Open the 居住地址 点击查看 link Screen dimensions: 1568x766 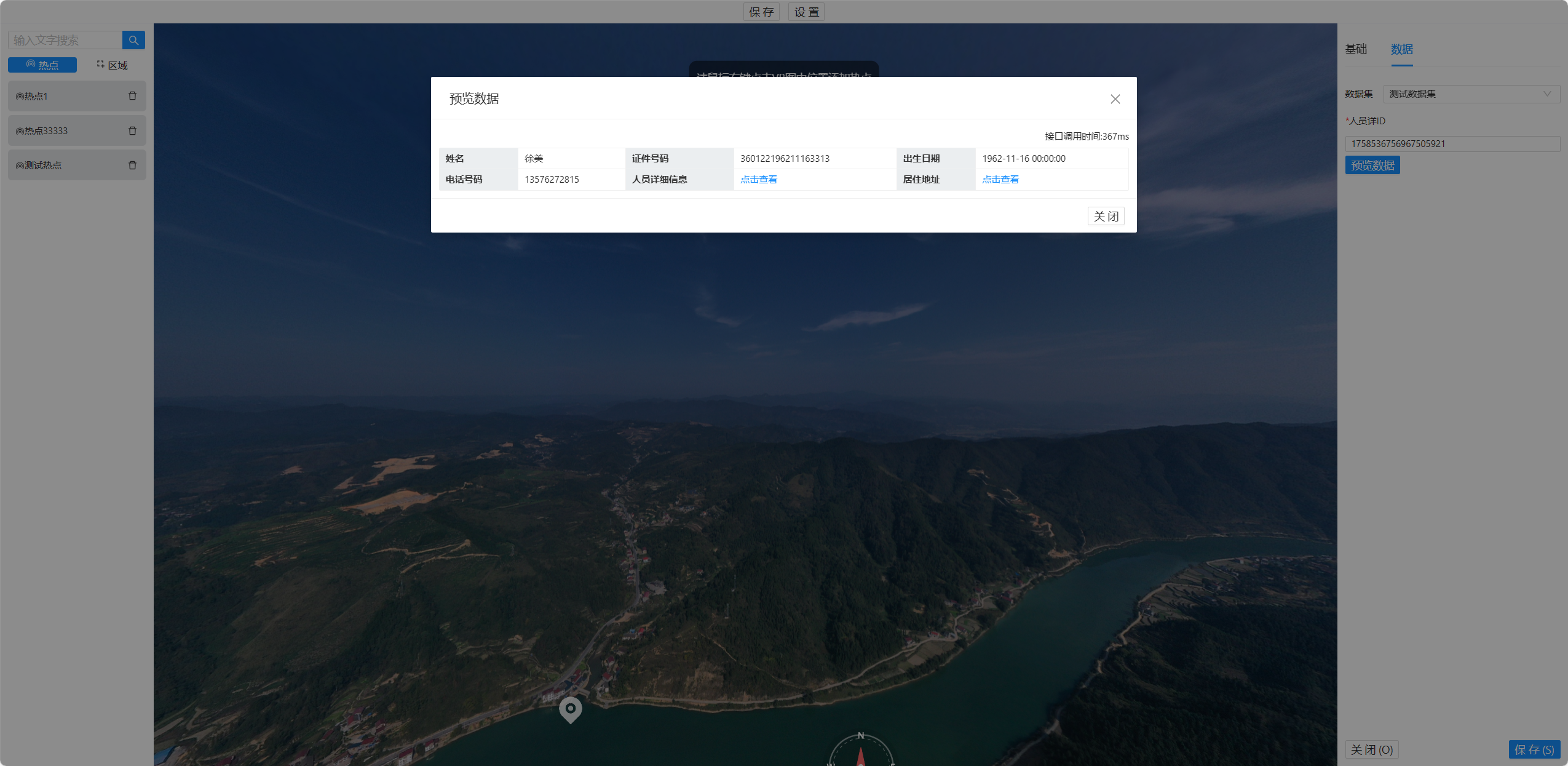1000,180
